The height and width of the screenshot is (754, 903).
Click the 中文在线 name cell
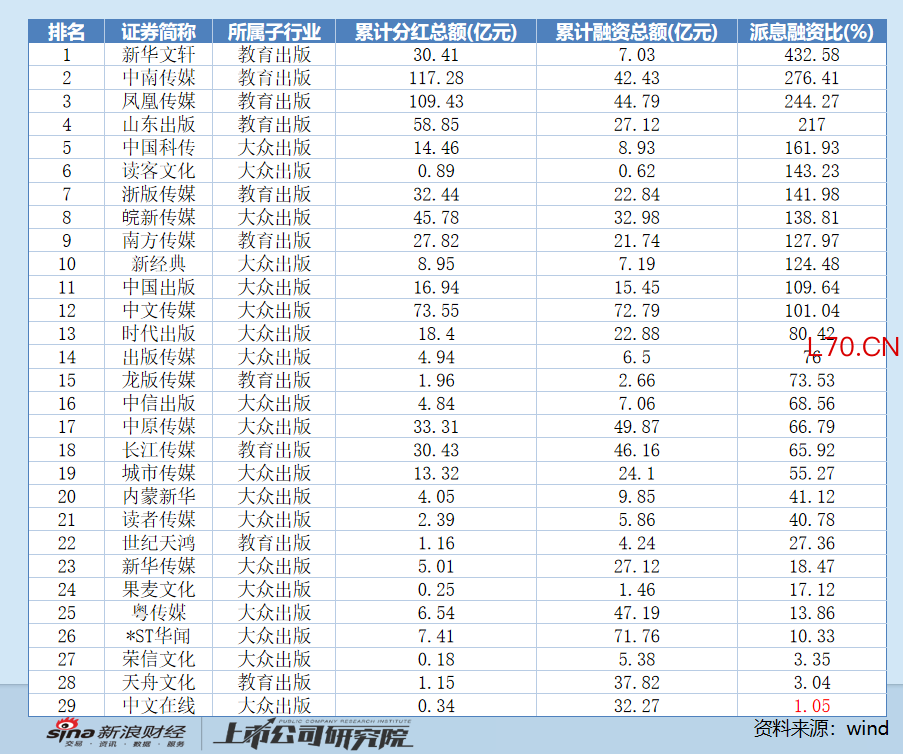coord(159,705)
